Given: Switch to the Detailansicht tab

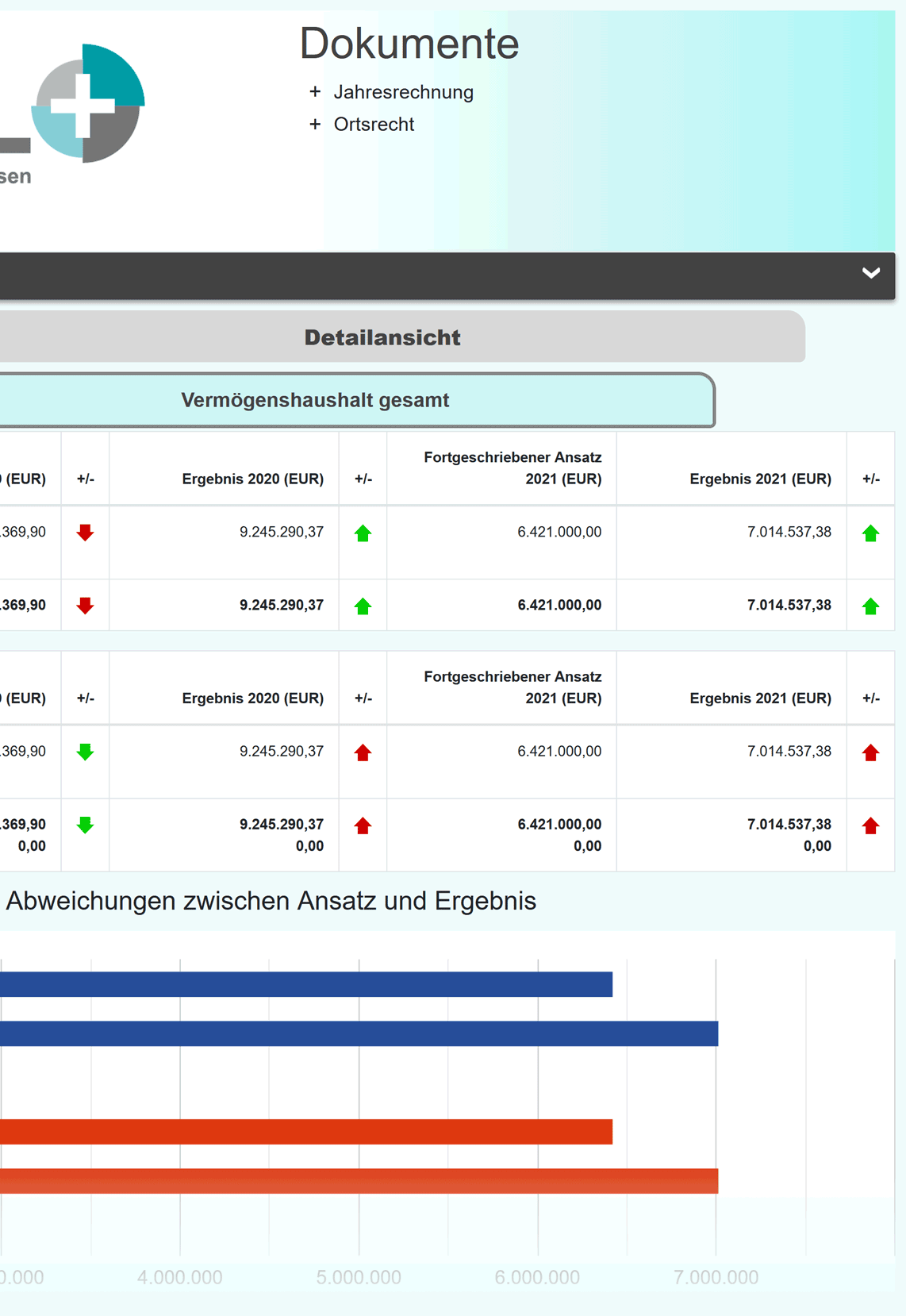Looking at the screenshot, I should click(382, 337).
